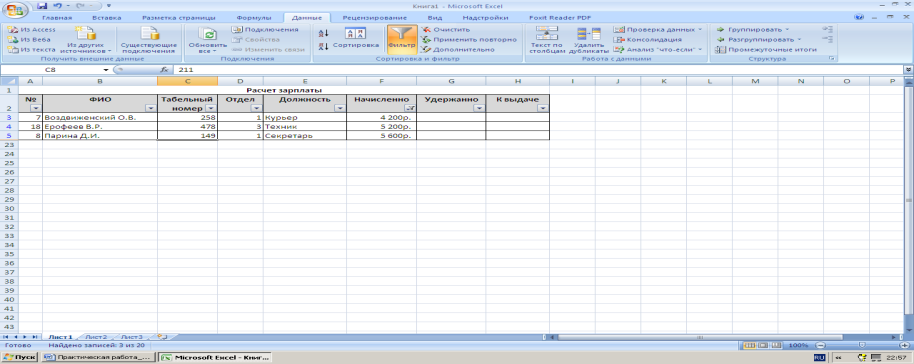914x364 pixels.
Task: Clear the filter (Очистить)
Action: pos(446,29)
